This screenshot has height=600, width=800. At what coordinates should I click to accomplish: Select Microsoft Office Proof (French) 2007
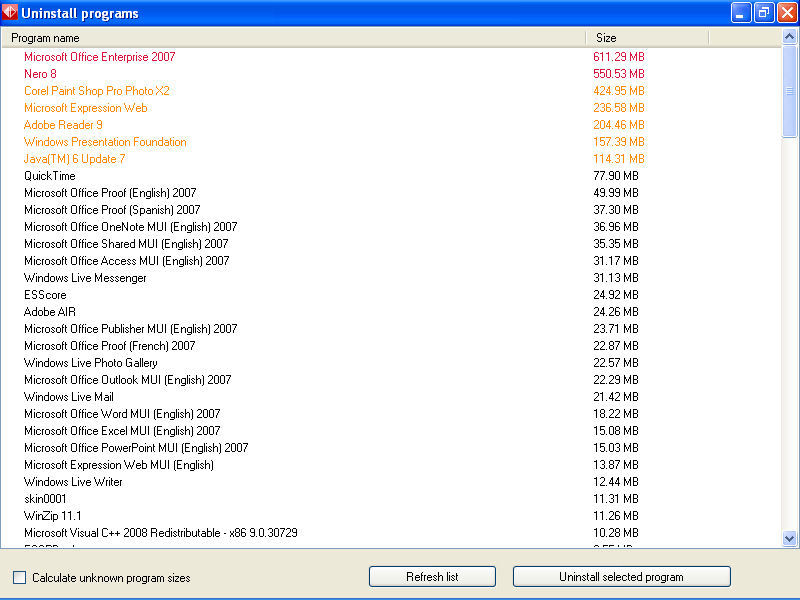[x=110, y=346]
